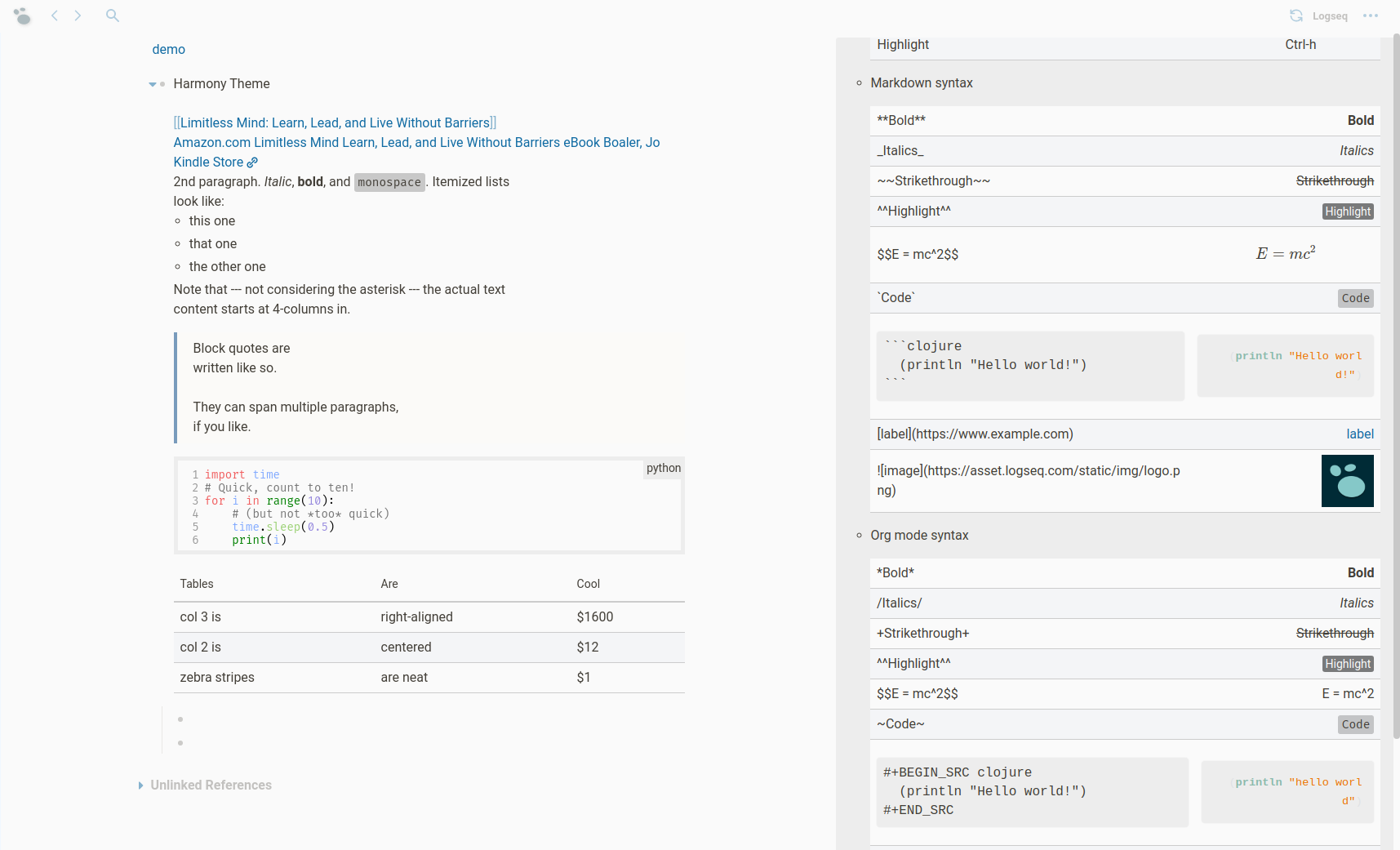Click the ```clojure source code block
The height and width of the screenshot is (850, 1400).
point(1030,366)
